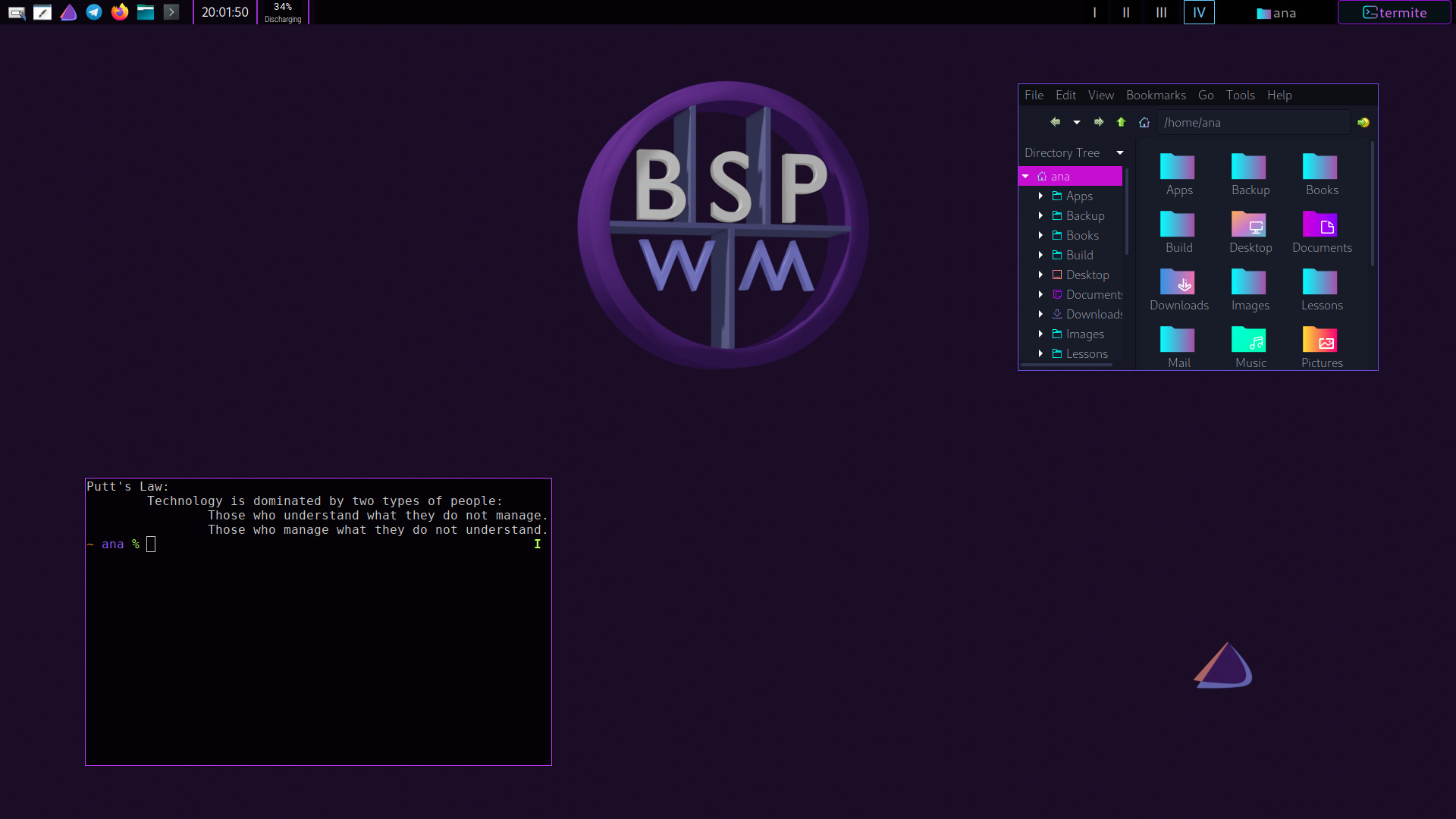Open the Go menu in file manager
This screenshot has height=819, width=1456.
1206,95
